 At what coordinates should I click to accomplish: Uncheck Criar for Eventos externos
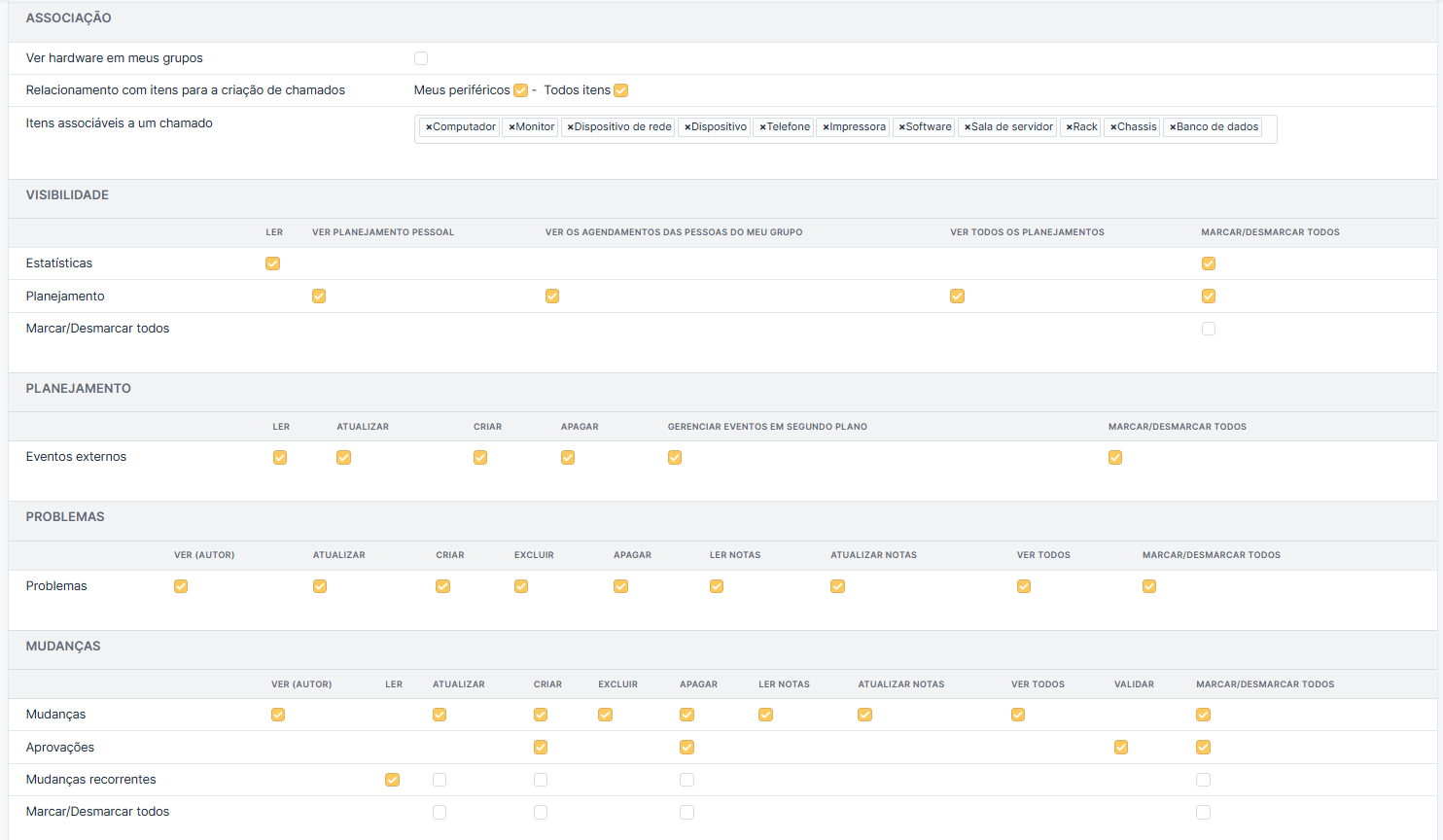pos(480,458)
